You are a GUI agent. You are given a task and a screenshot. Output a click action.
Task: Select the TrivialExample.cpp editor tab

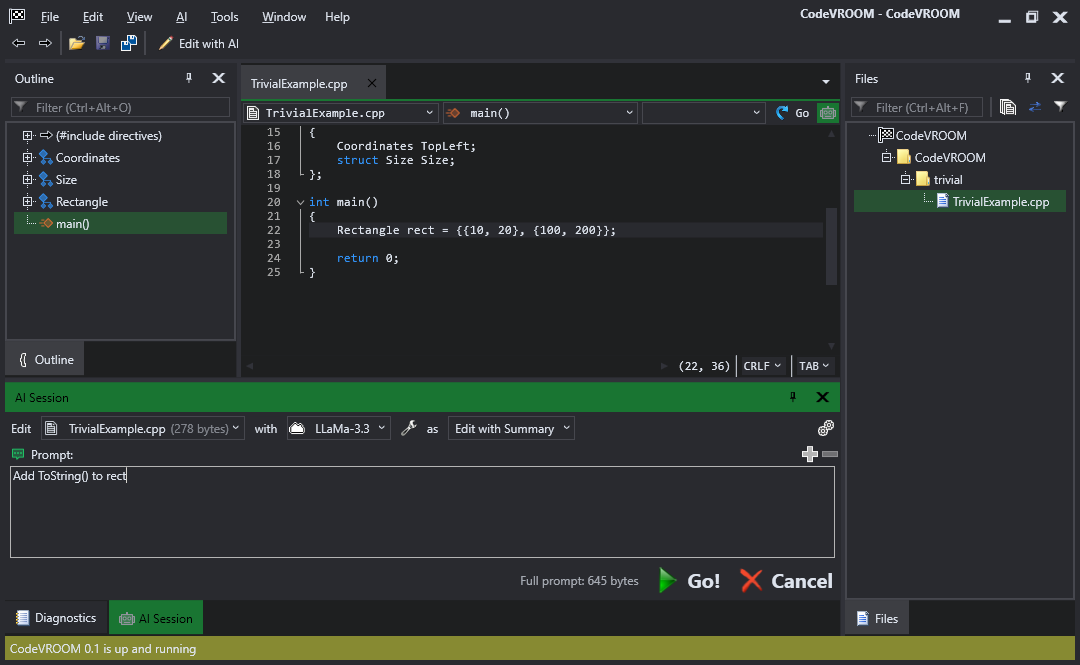(x=299, y=83)
